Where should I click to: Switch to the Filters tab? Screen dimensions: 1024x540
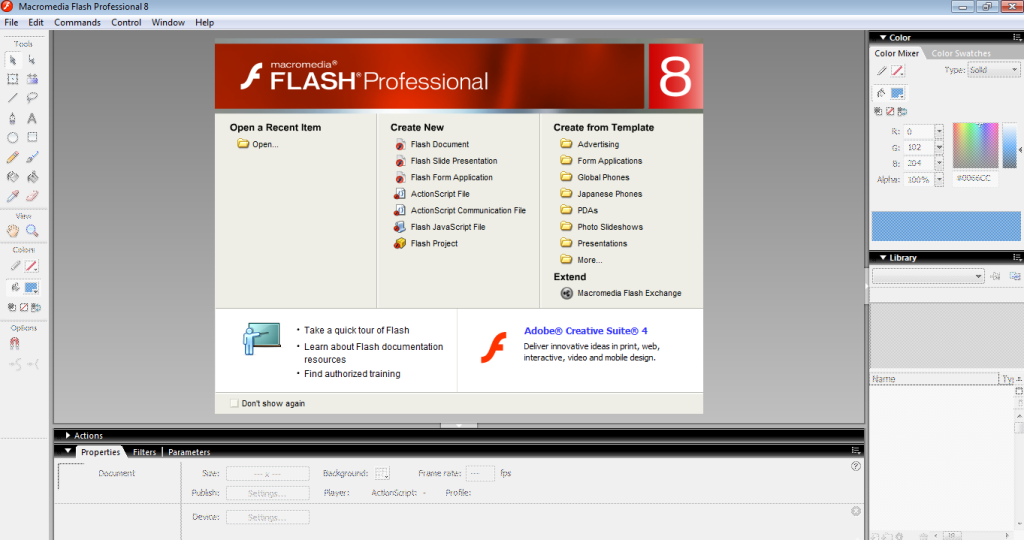click(x=144, y=452)
